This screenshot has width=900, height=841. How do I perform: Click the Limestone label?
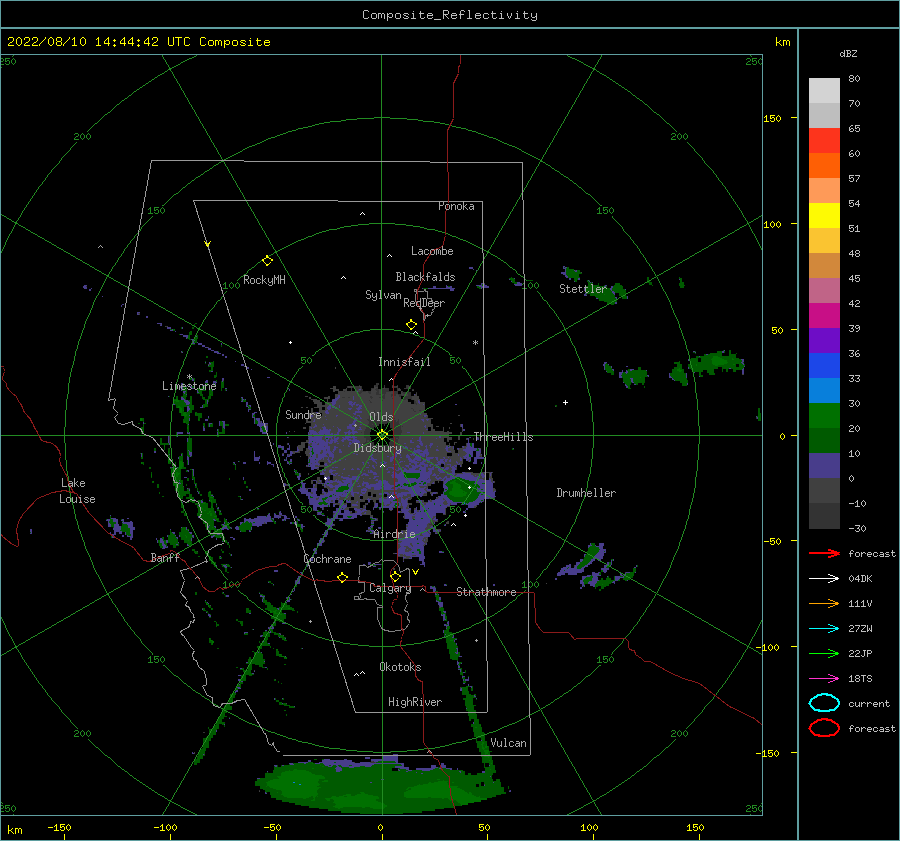click(x=189, y=386)
